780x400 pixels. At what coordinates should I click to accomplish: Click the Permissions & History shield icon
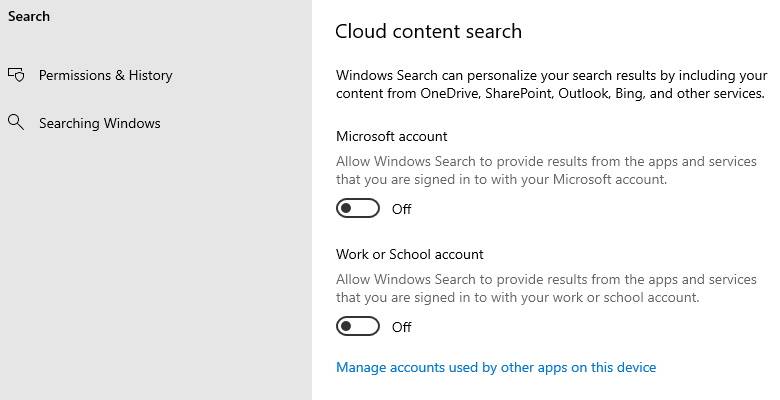[16, 75]
